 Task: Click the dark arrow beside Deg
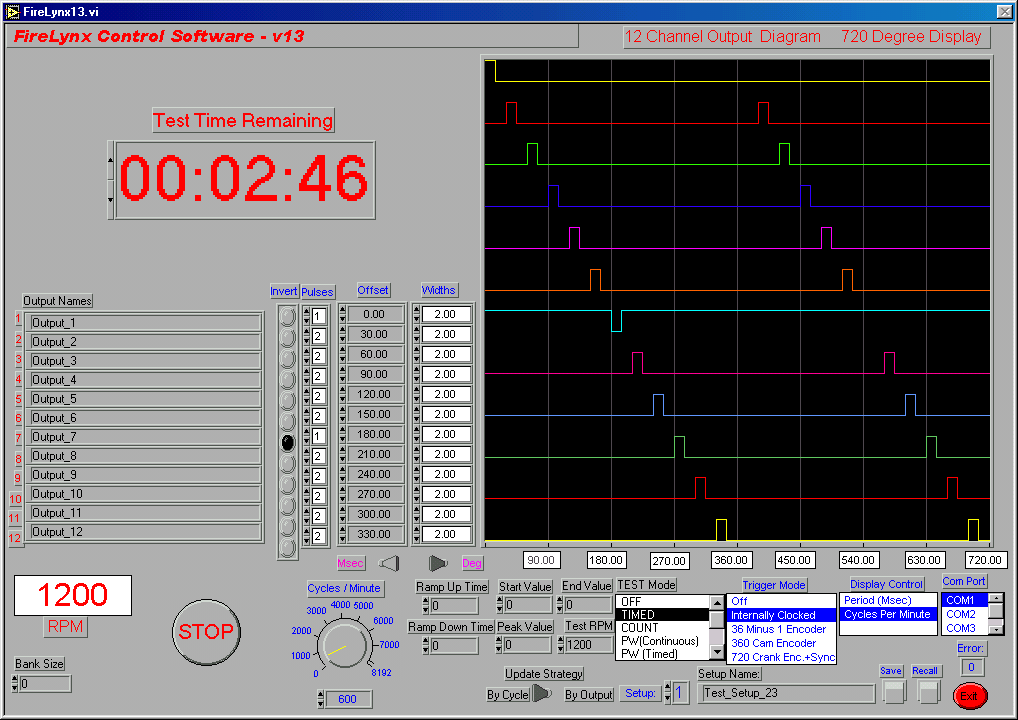(x=437, y=564)
